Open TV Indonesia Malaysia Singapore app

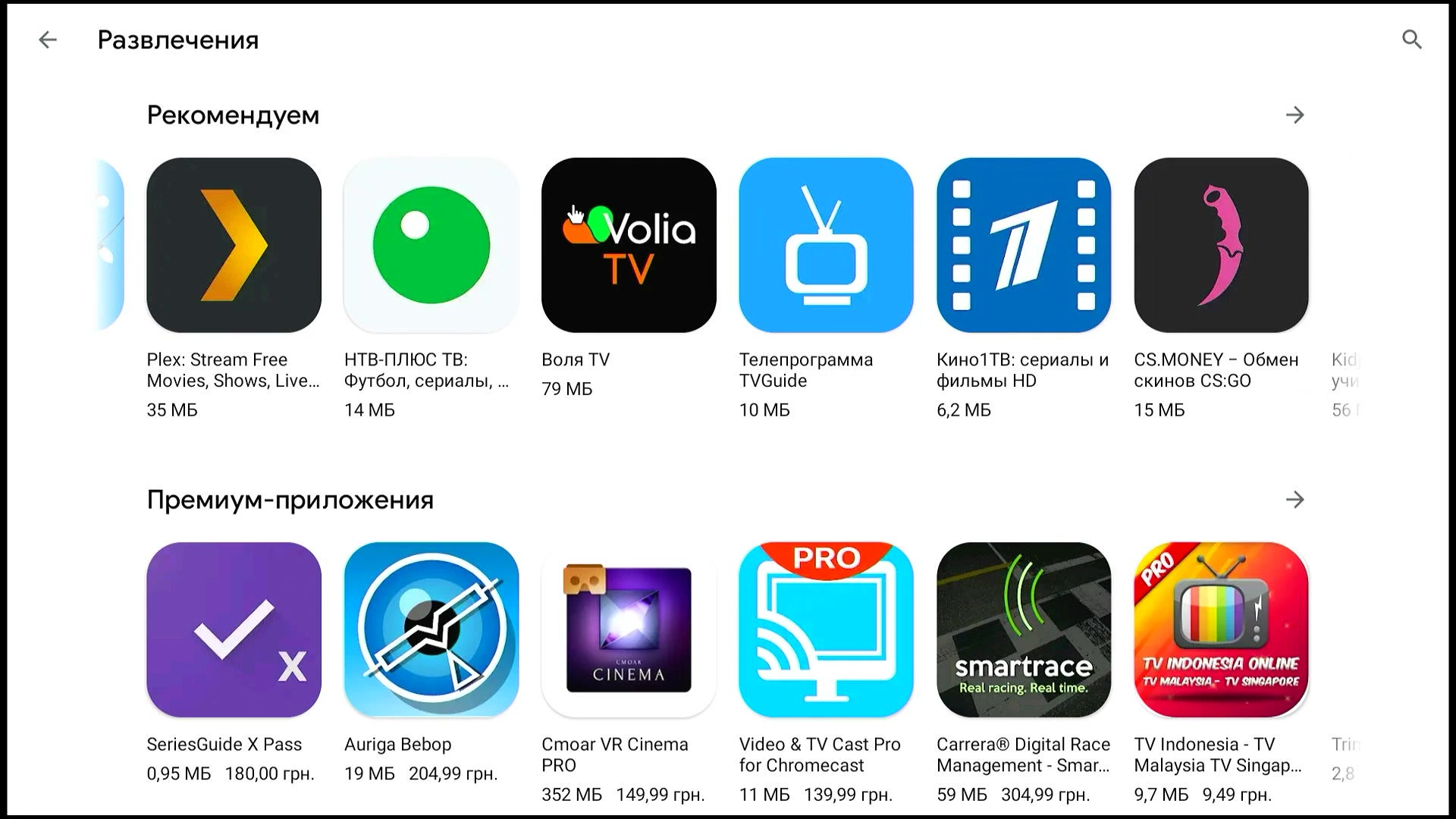[x=1221, y=630]
